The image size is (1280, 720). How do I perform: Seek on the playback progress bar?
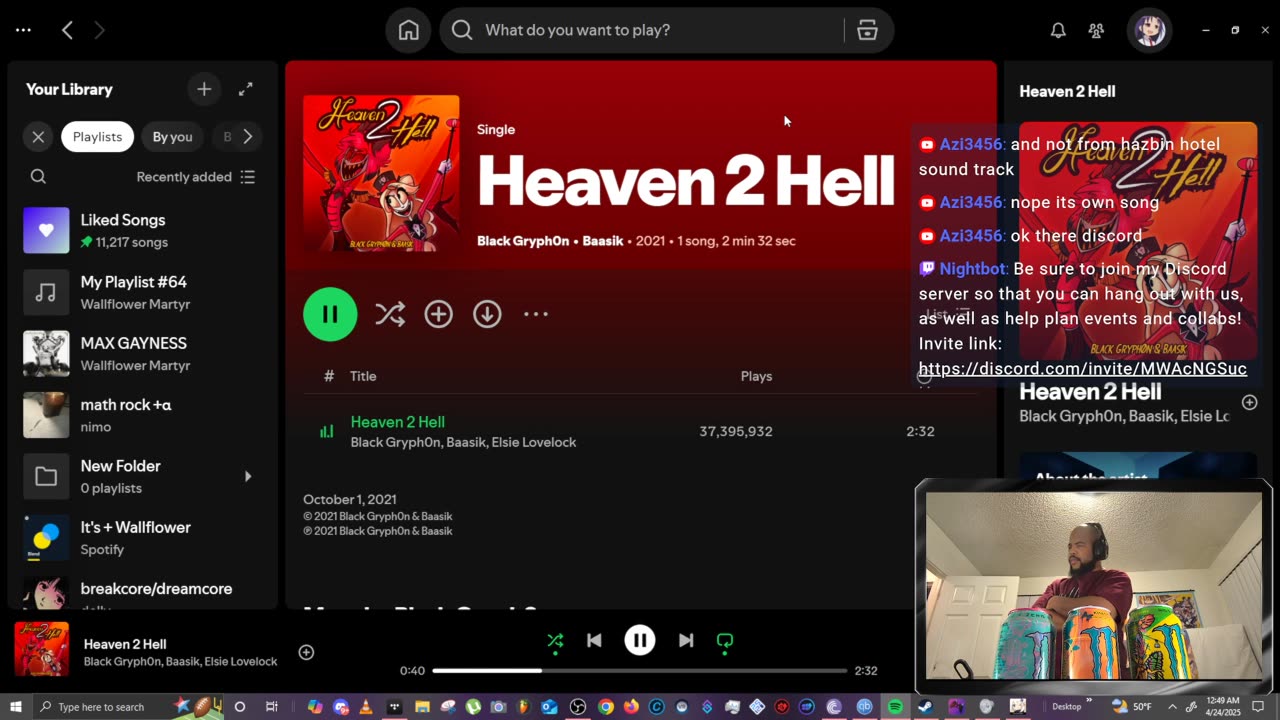coord(640,671)
